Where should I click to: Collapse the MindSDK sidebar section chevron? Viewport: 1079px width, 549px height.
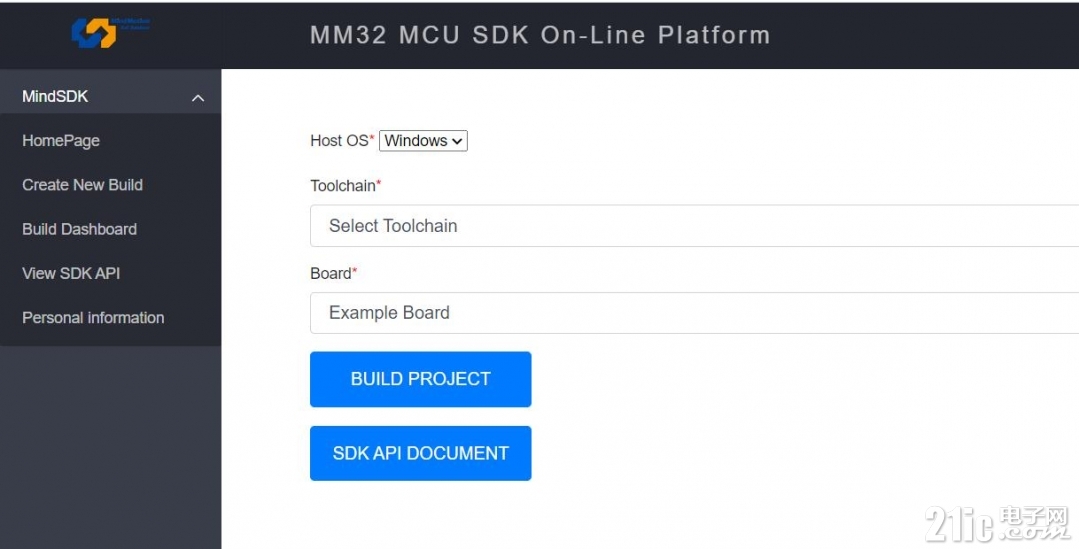pos(197,98)
